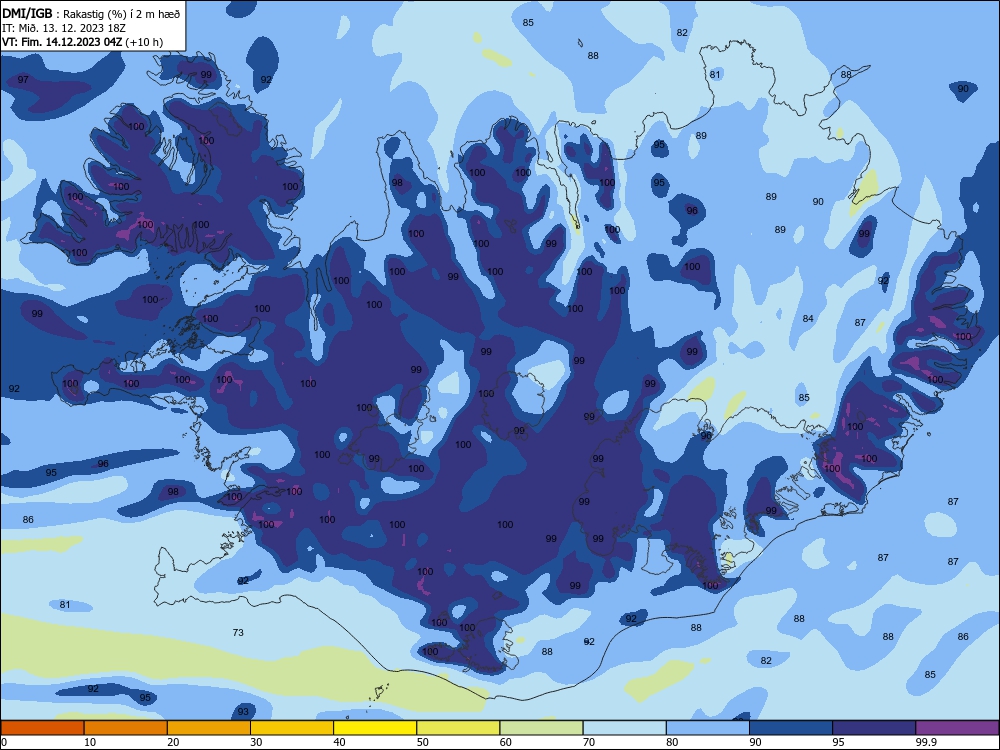Viewport: 1000px width, 750px height.
Task: Select the orange 10–20 legend color block
Action: tap(126, 728)
